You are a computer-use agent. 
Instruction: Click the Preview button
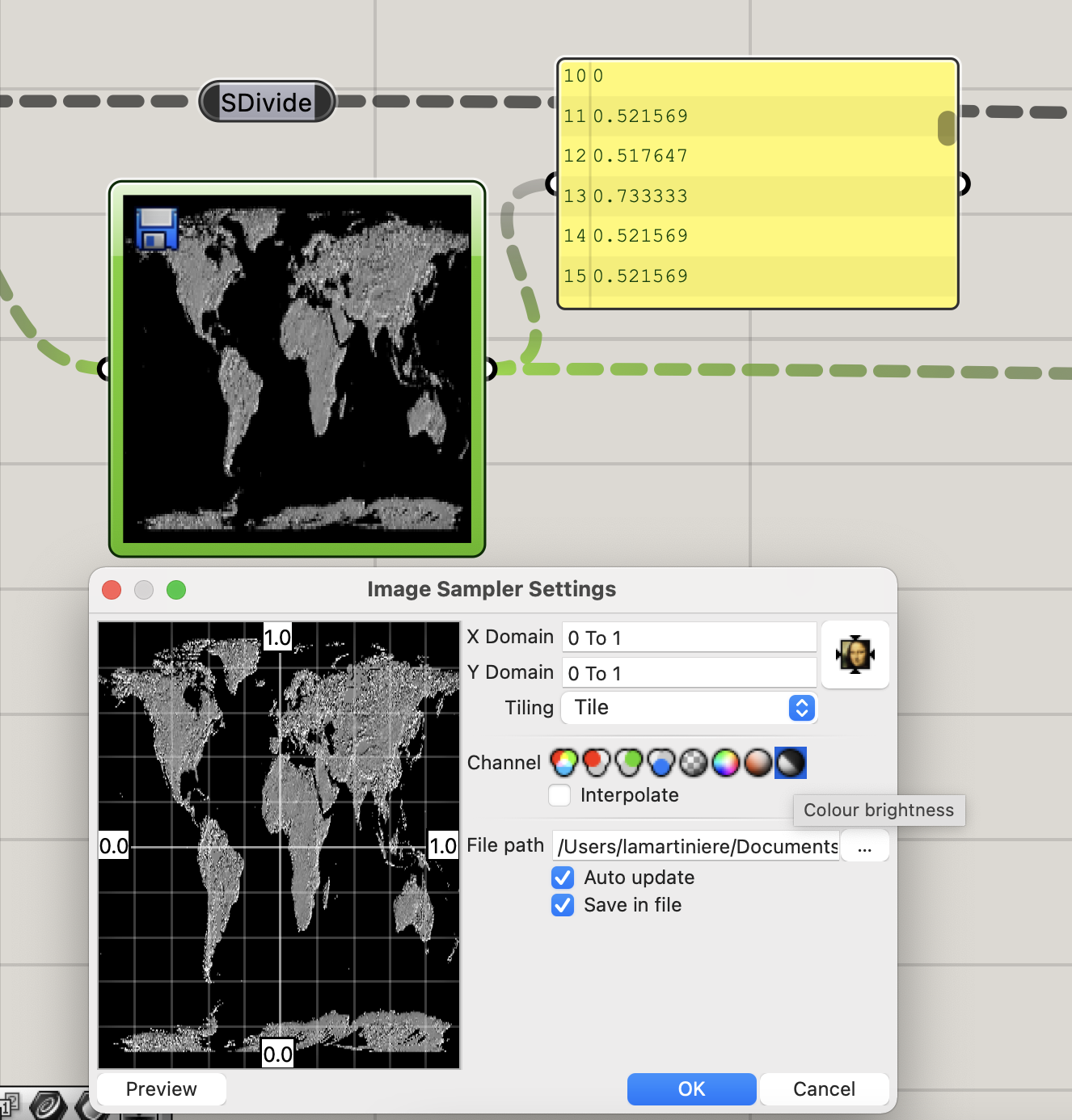(x=162, y=1089)
